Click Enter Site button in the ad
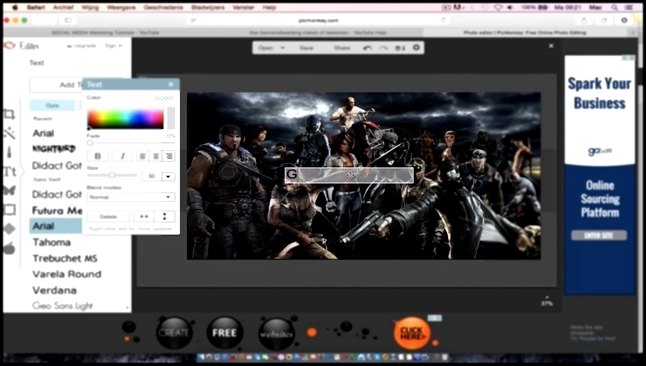 click(599, 235)
